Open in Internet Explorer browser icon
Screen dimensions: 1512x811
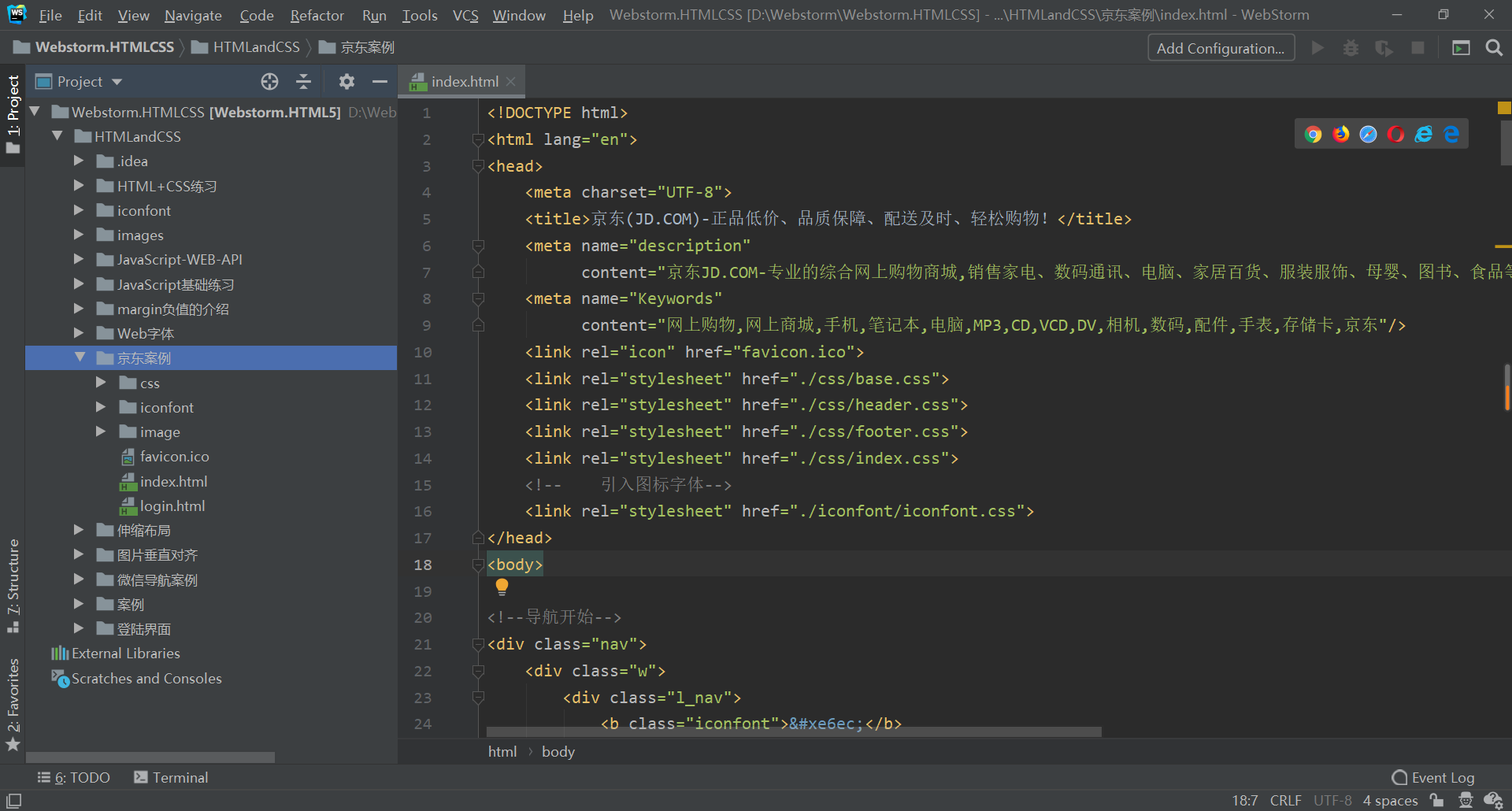pos(1423,135)
